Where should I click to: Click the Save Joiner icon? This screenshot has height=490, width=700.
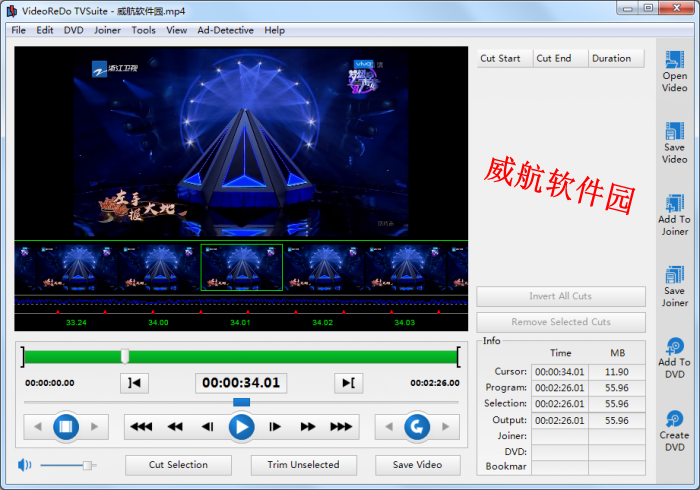(x=675, y=286)
